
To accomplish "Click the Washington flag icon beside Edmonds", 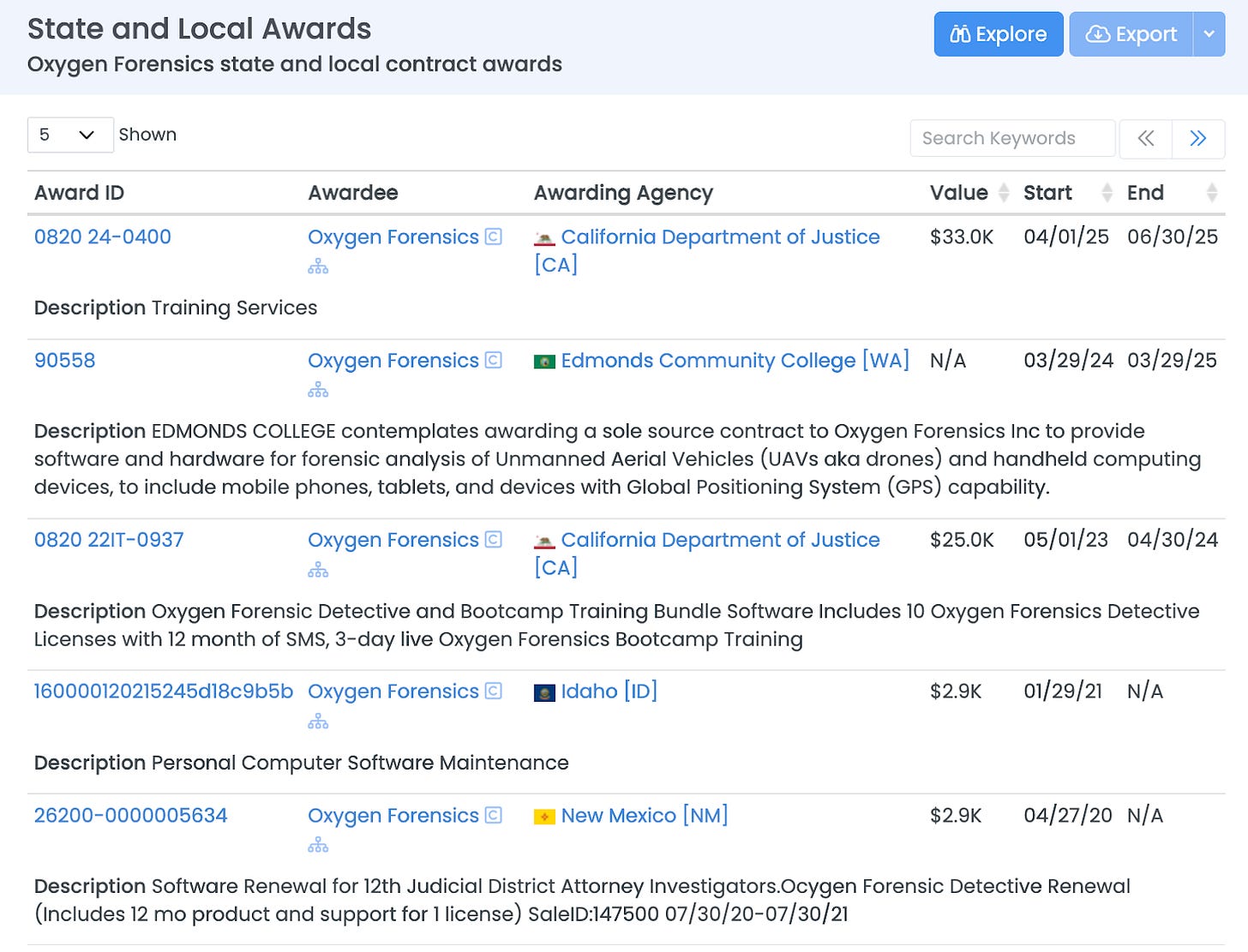I will coord(544,362).
